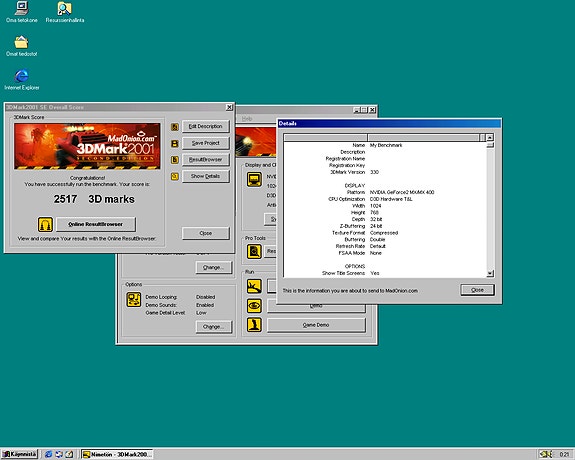
Task: Click the My Benchmark name value
Action: (x=386, y=145)
